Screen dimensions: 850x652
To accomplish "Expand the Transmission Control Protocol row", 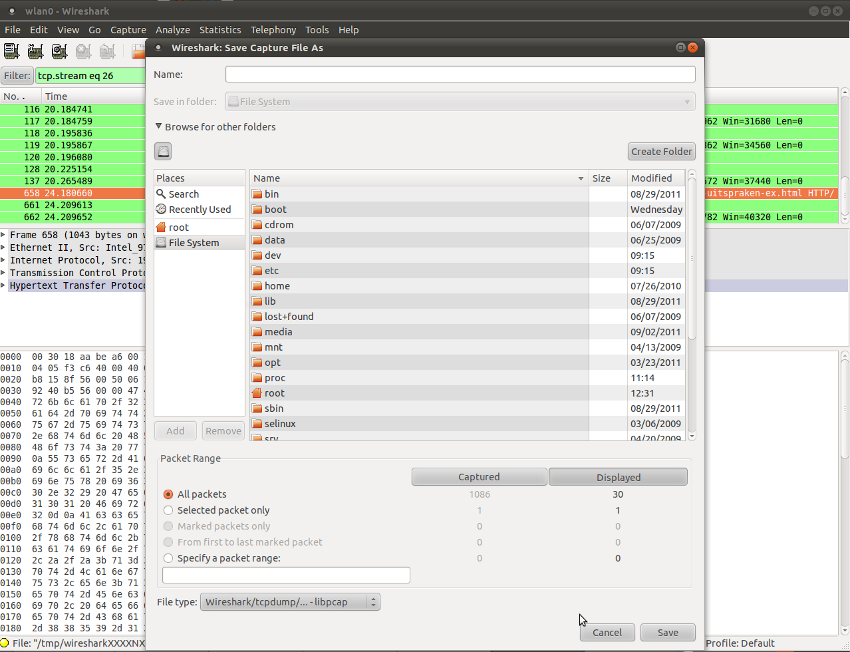I will click(3, 273).
